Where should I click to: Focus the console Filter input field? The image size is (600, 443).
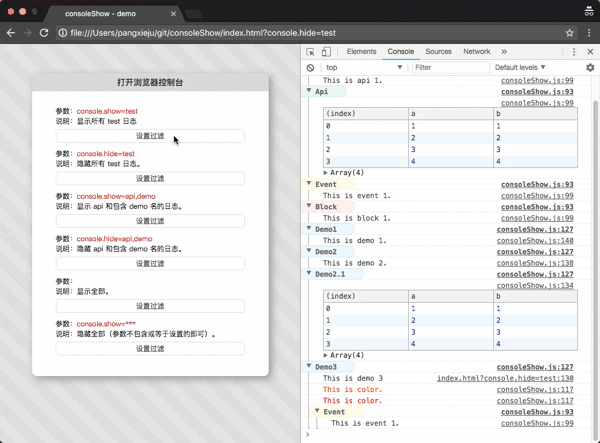coord(451,68)
